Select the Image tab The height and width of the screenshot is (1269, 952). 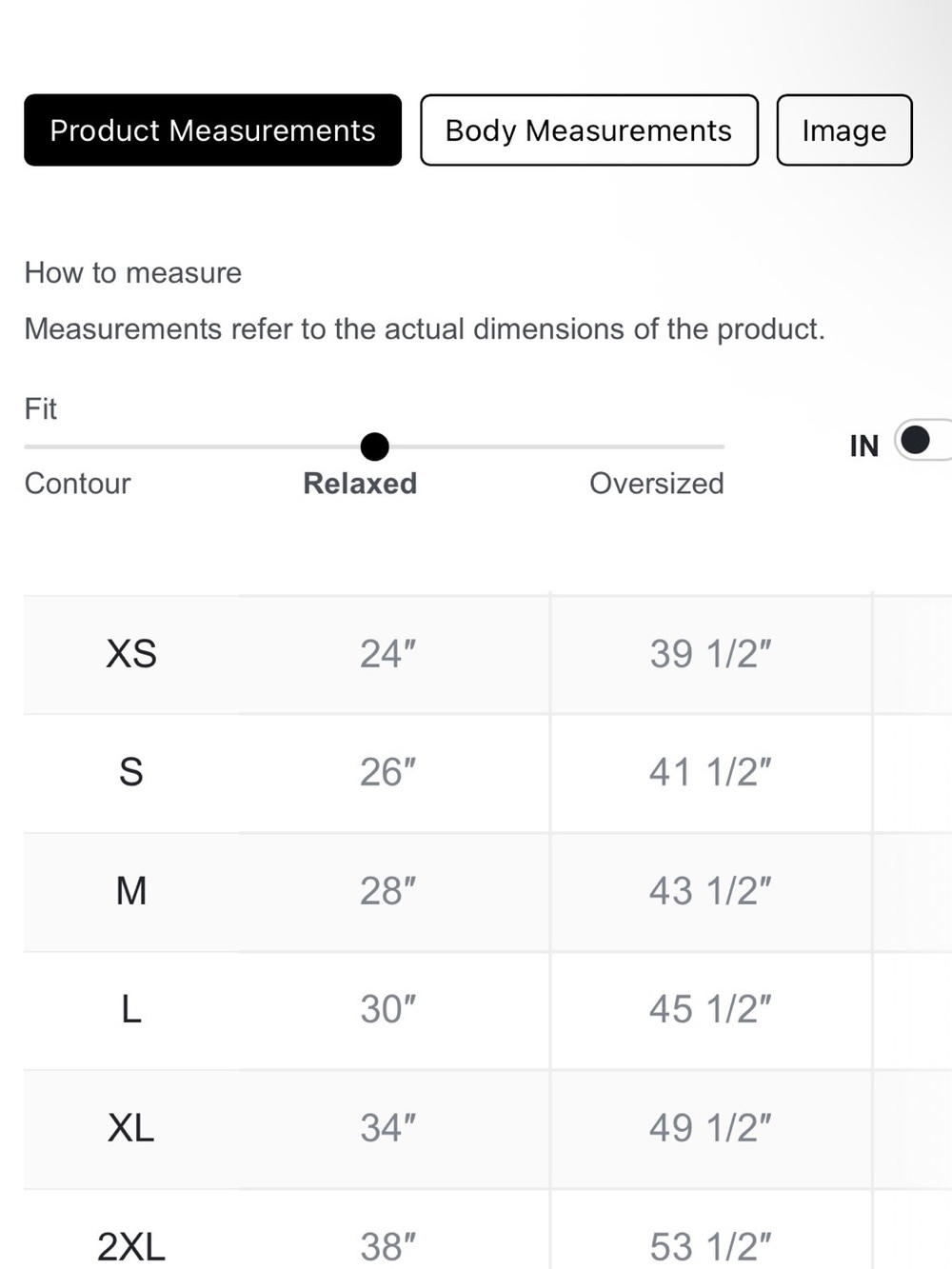[844, 130]
